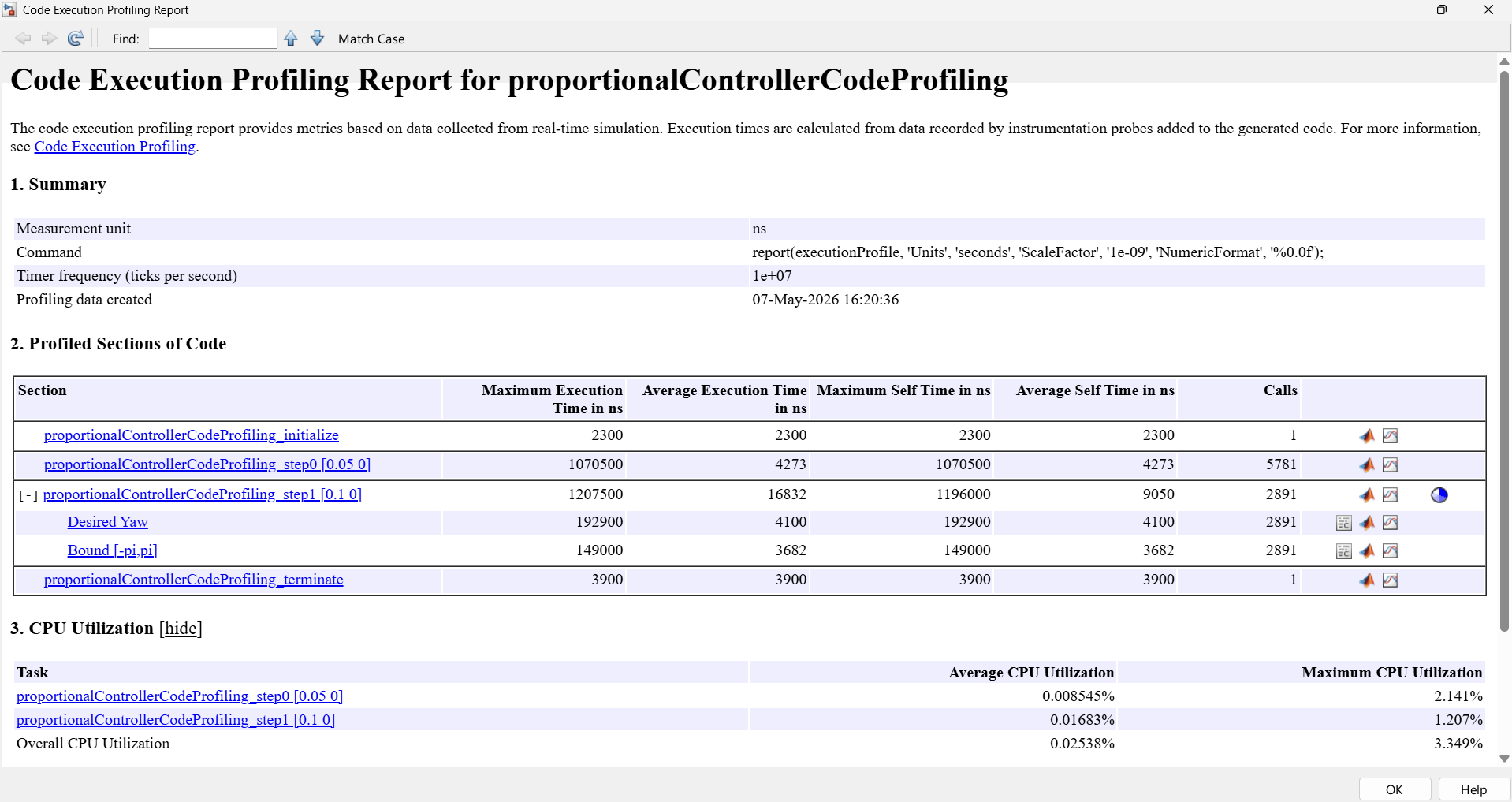Image resolution: width=1512 pixels, height=802 pixels.
Task: Select the 1207500 maximum execution time cell
Action: point(596,494)
